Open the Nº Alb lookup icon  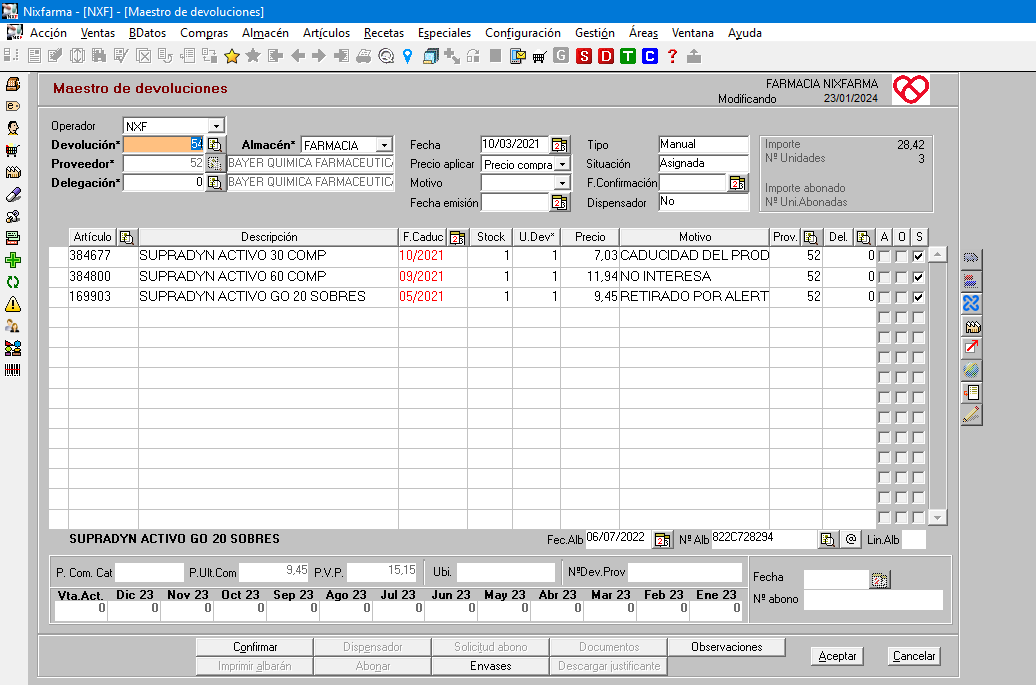pos(828,540)
